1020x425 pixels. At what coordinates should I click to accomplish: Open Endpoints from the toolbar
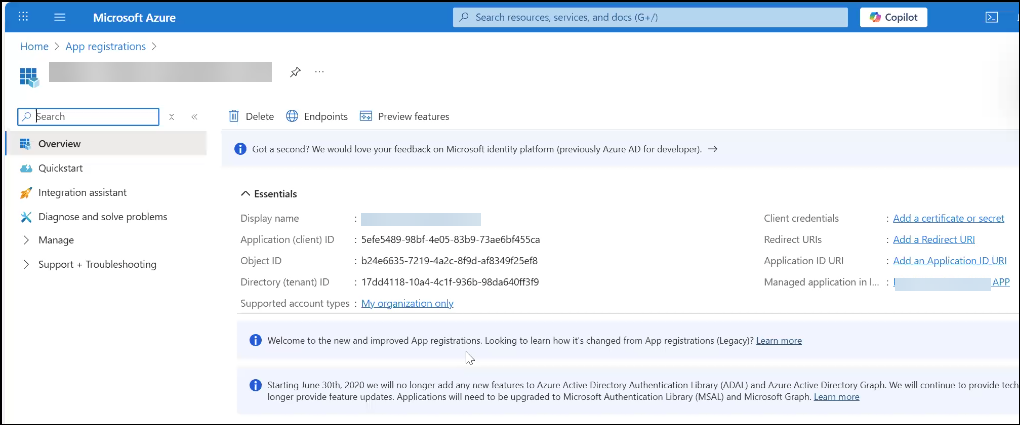317,117
